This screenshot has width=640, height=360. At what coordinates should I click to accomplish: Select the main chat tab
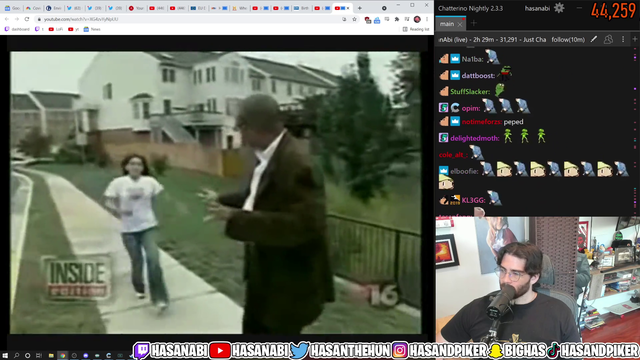[x=447, y=24]
